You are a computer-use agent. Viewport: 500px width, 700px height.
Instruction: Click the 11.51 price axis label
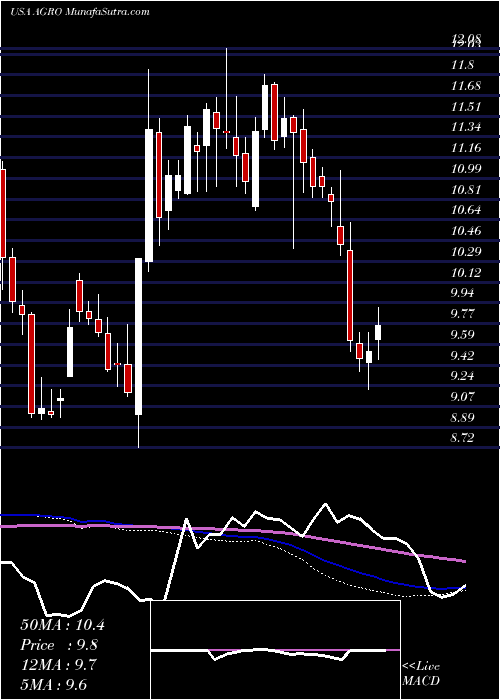point(466,107)
